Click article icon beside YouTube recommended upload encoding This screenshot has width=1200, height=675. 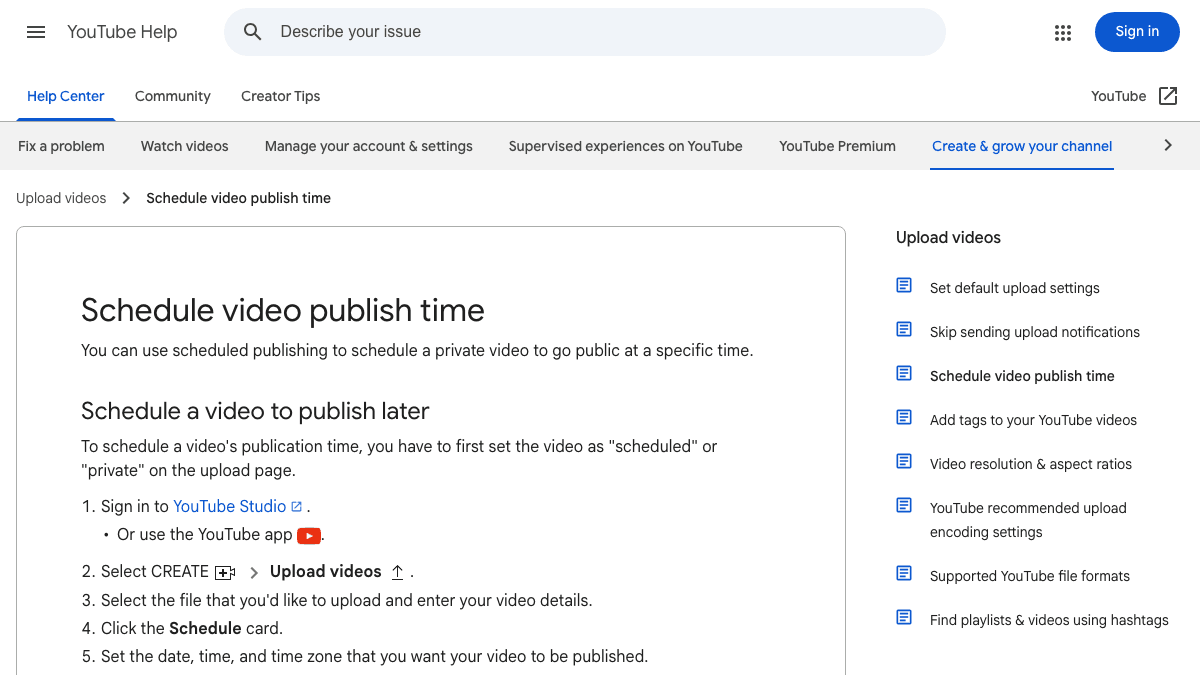click(x=904, y=506)
